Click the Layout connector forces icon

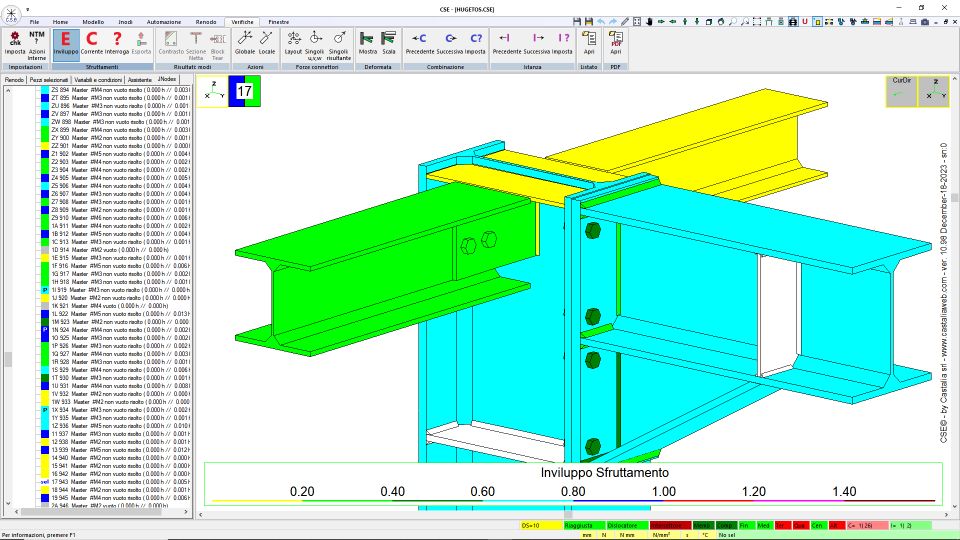293,44
